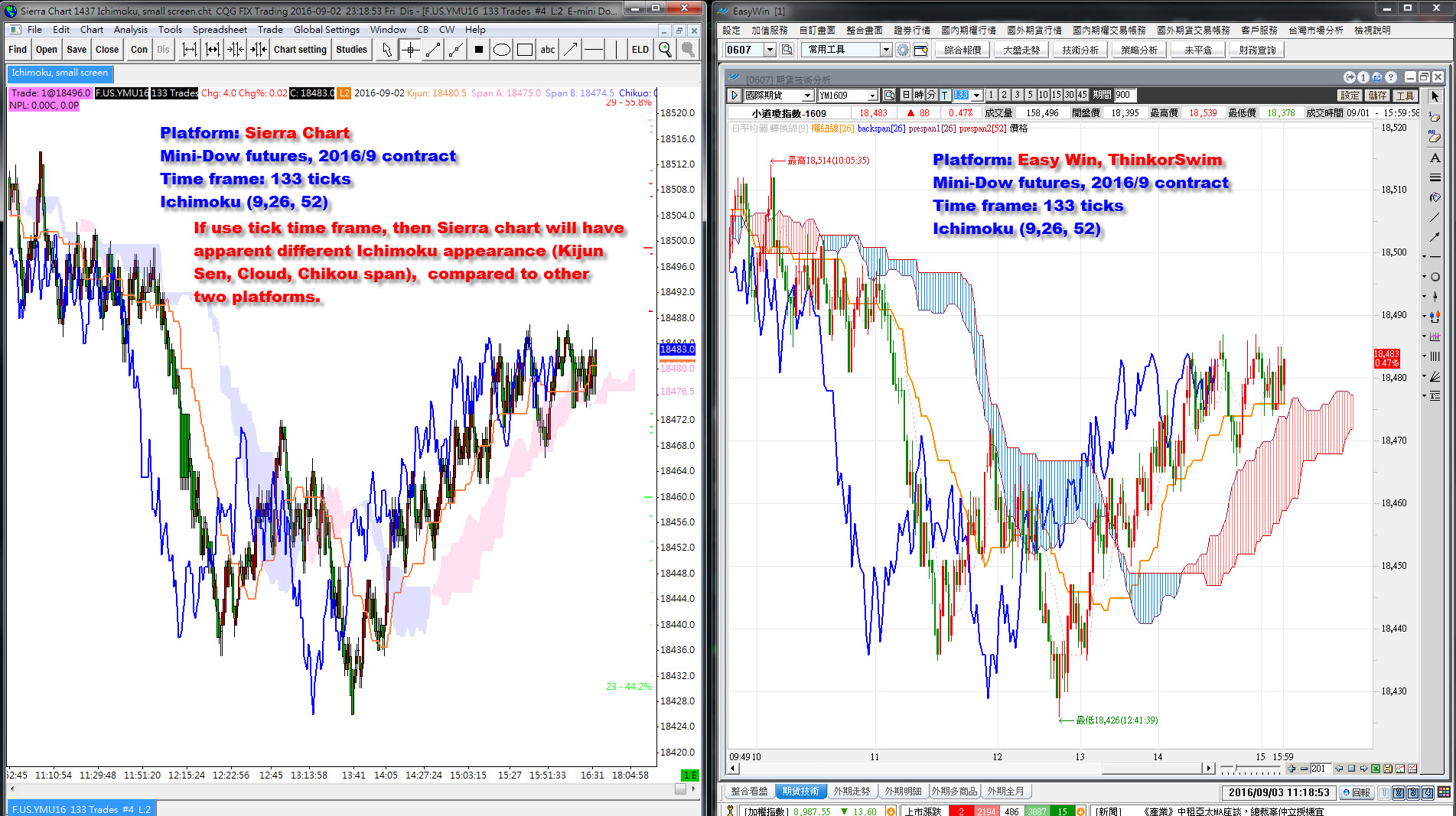1456x816 pixels.
Task: Activate the crosshair chart values tool
Action: coord(411,50)
